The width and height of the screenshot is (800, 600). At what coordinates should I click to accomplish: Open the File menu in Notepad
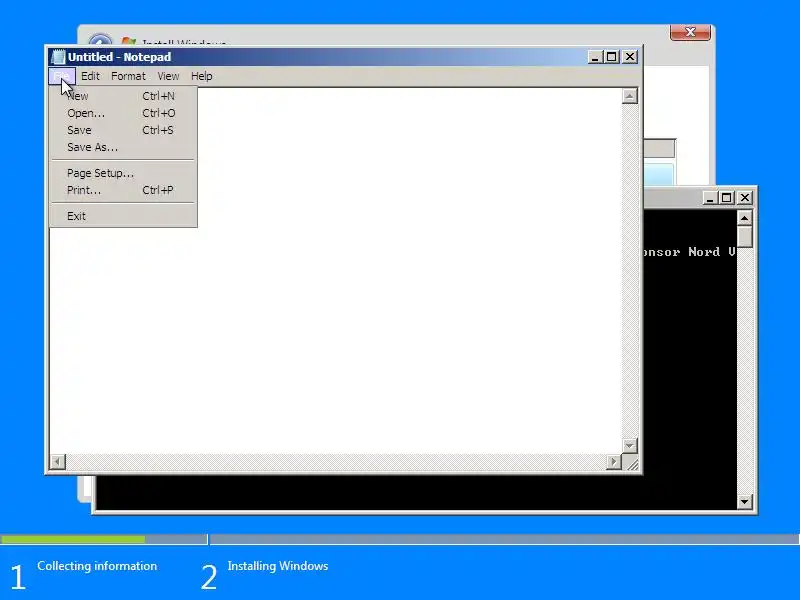pyautogui.click(x=62, y=76)
